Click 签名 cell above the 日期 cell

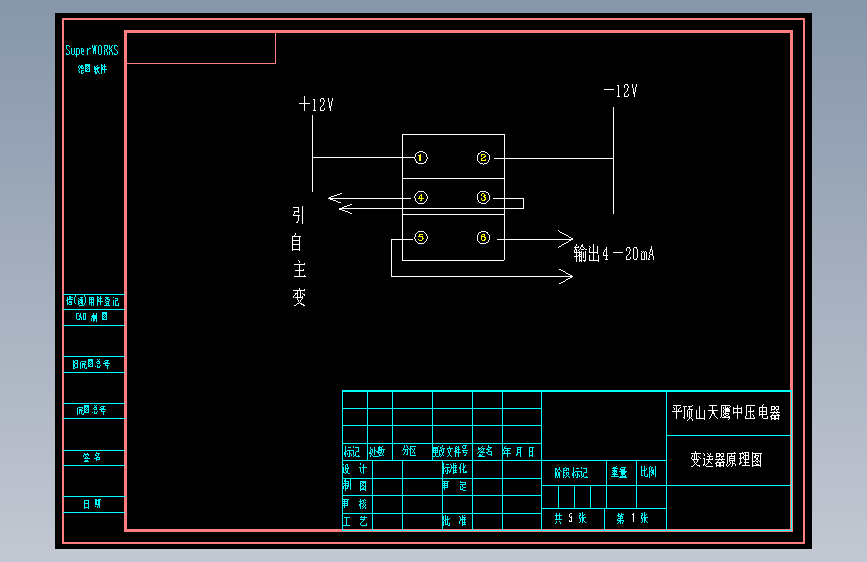coord(92,457)
